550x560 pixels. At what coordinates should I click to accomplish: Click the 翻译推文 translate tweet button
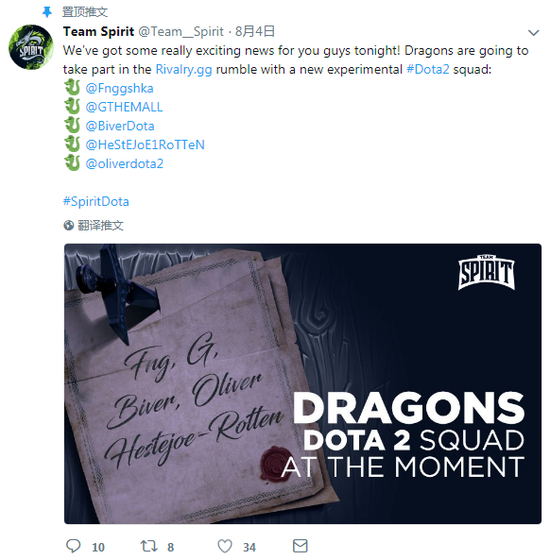coord(100,225)
